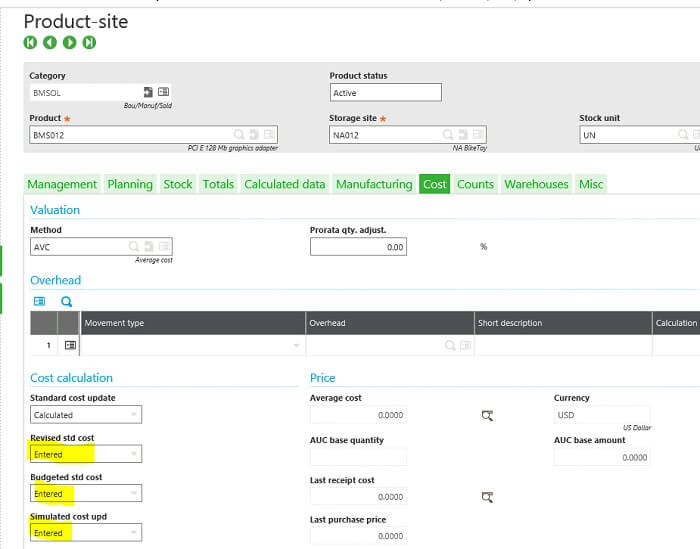Selection list icon in Storage site field
700x549 pixels.
tap(478, 134)
